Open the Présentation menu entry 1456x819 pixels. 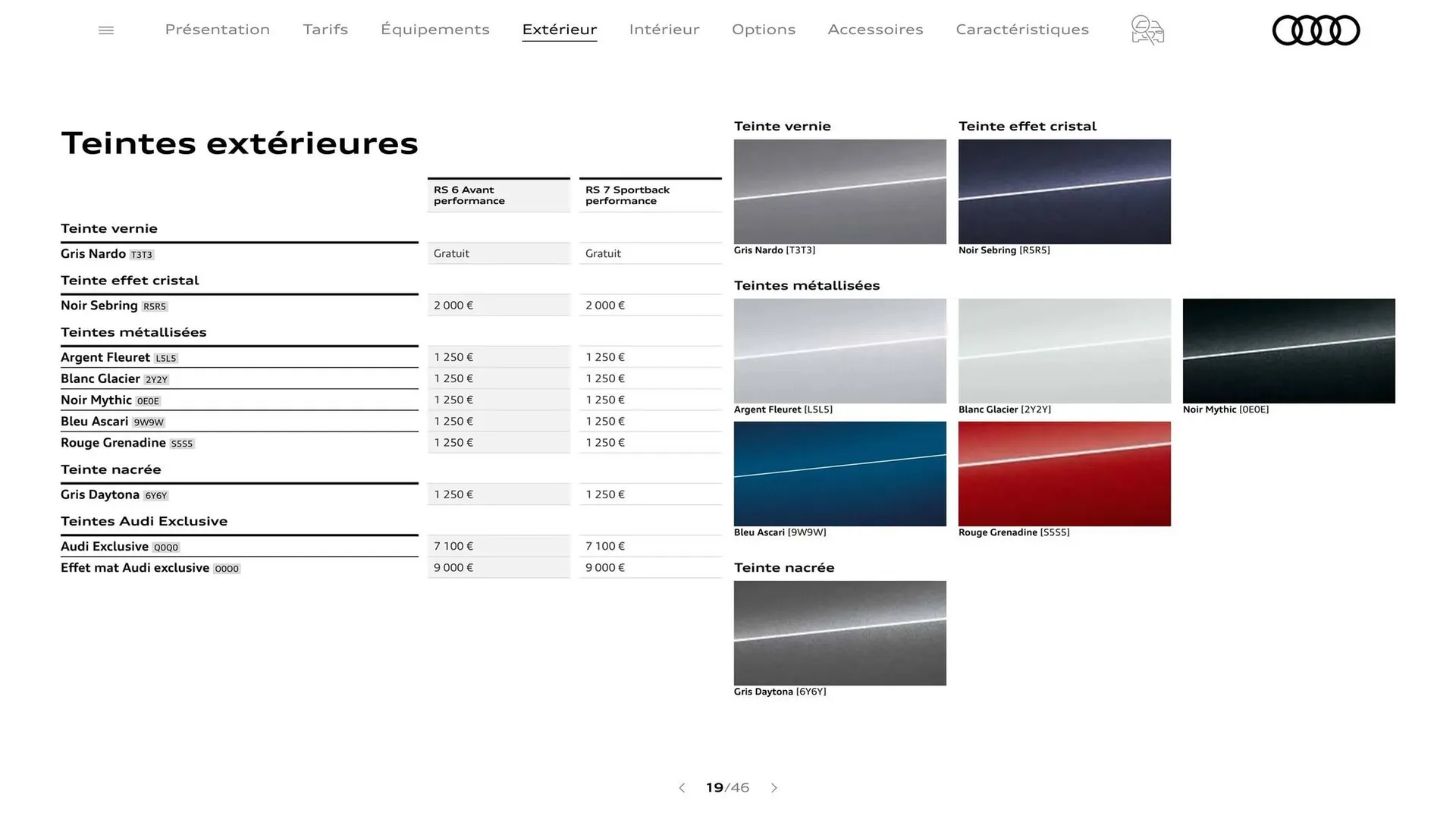coord(217,30)
